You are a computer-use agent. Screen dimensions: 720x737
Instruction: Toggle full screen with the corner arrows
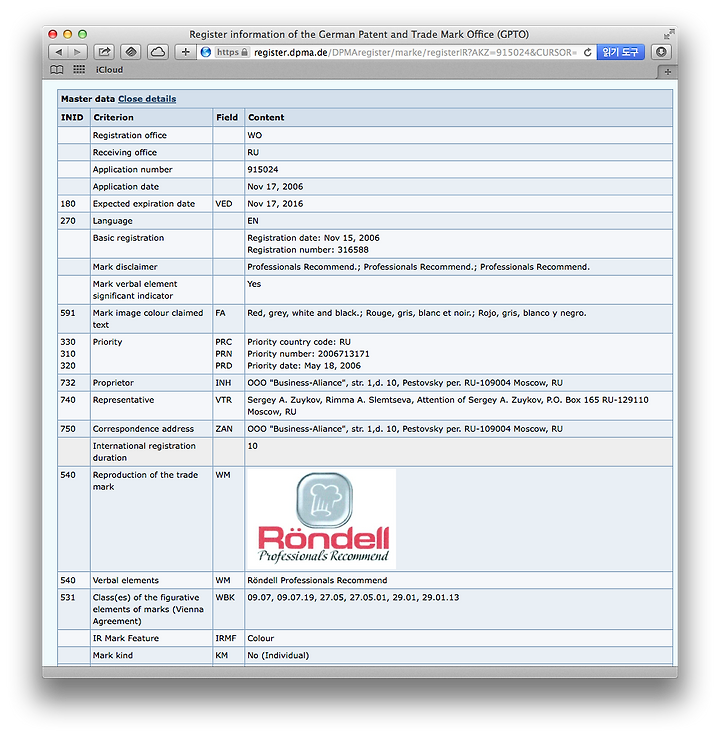(x=669, y=34)
